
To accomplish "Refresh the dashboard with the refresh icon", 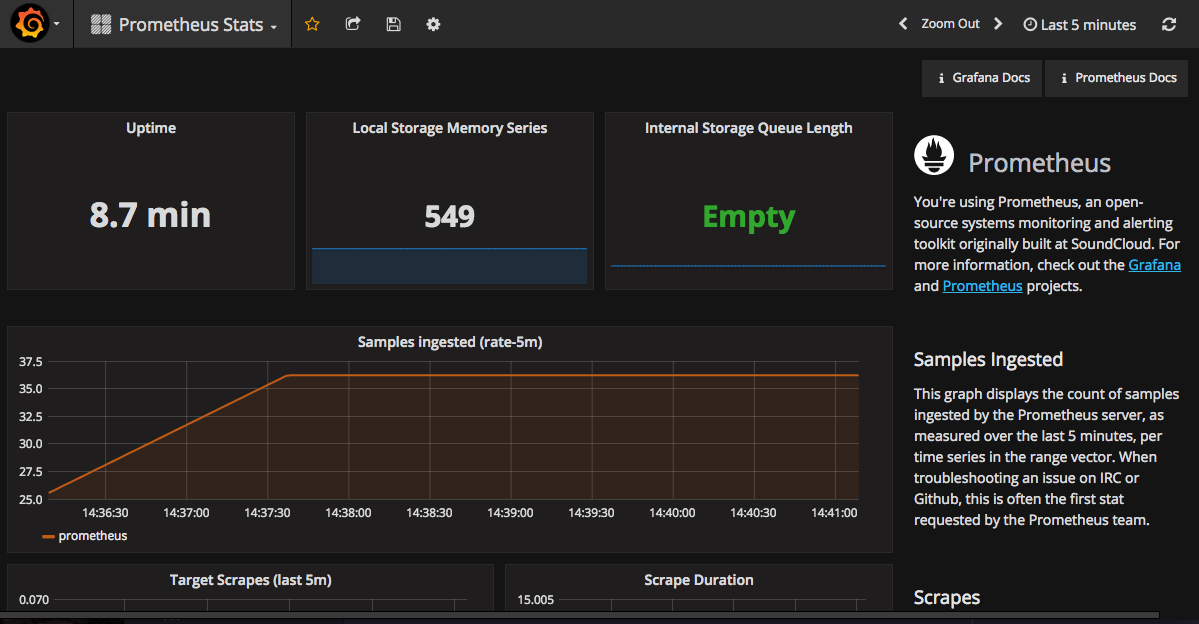I will pos(1168,23).
